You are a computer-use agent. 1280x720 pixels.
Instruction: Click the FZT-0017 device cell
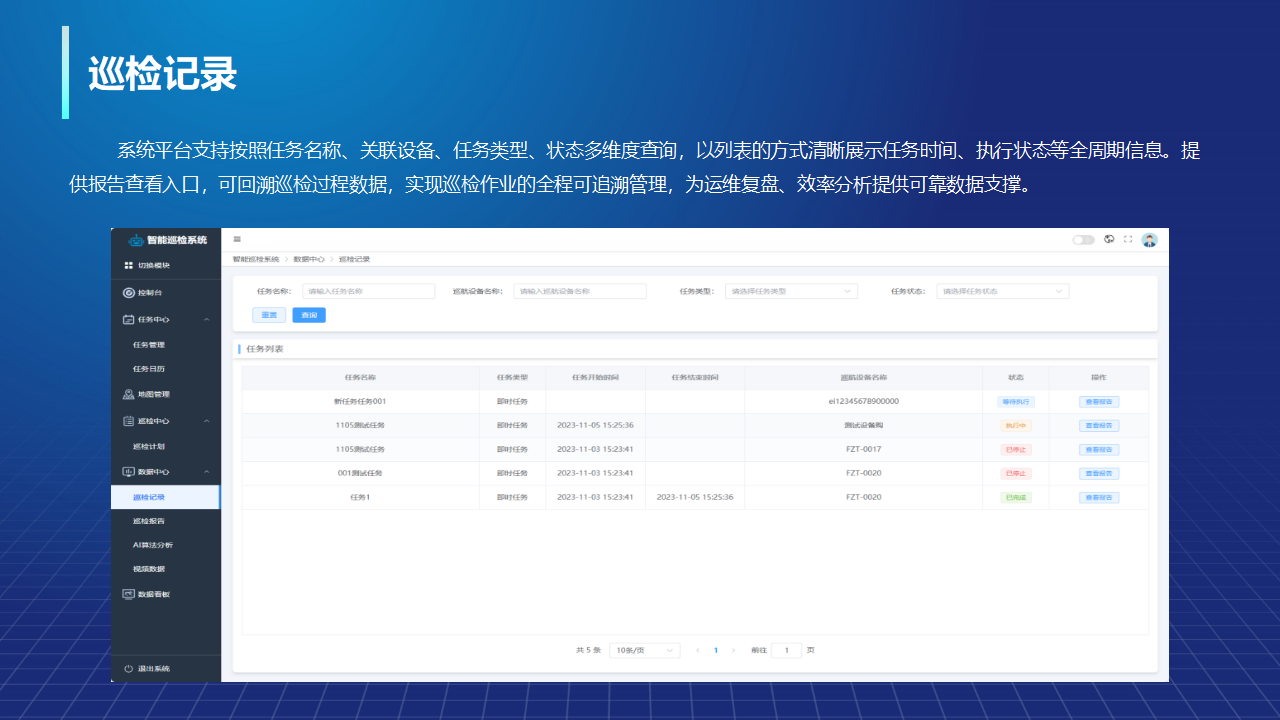pos(863,449)
